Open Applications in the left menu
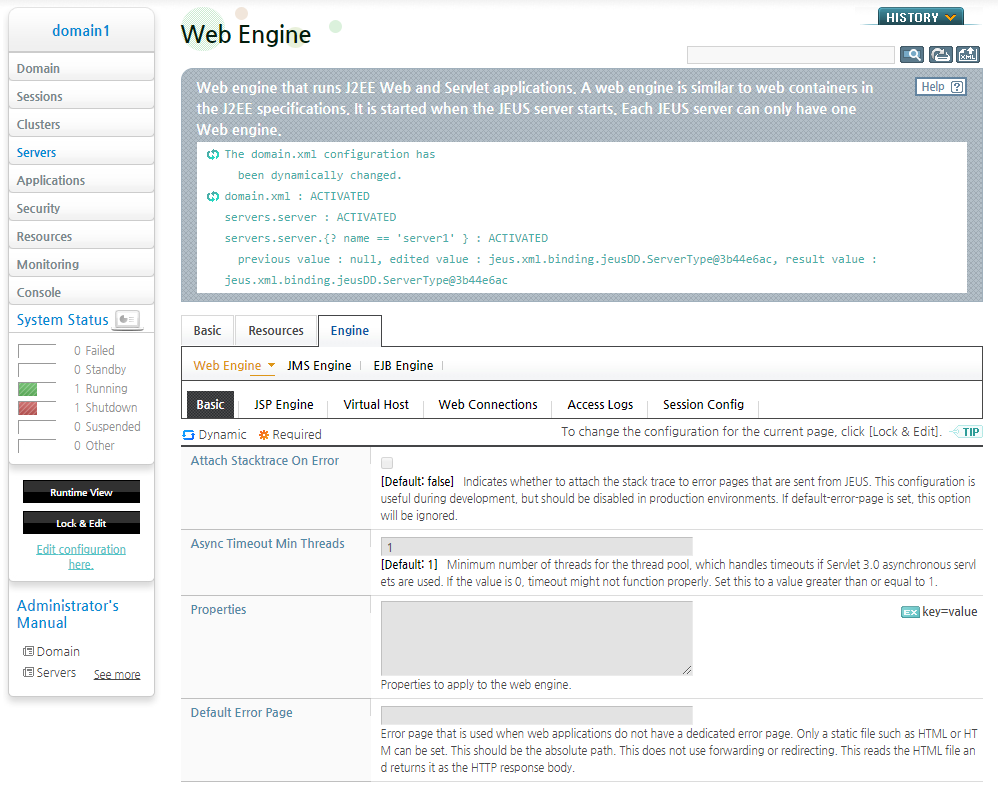The image size is (998, 789). 81,180
